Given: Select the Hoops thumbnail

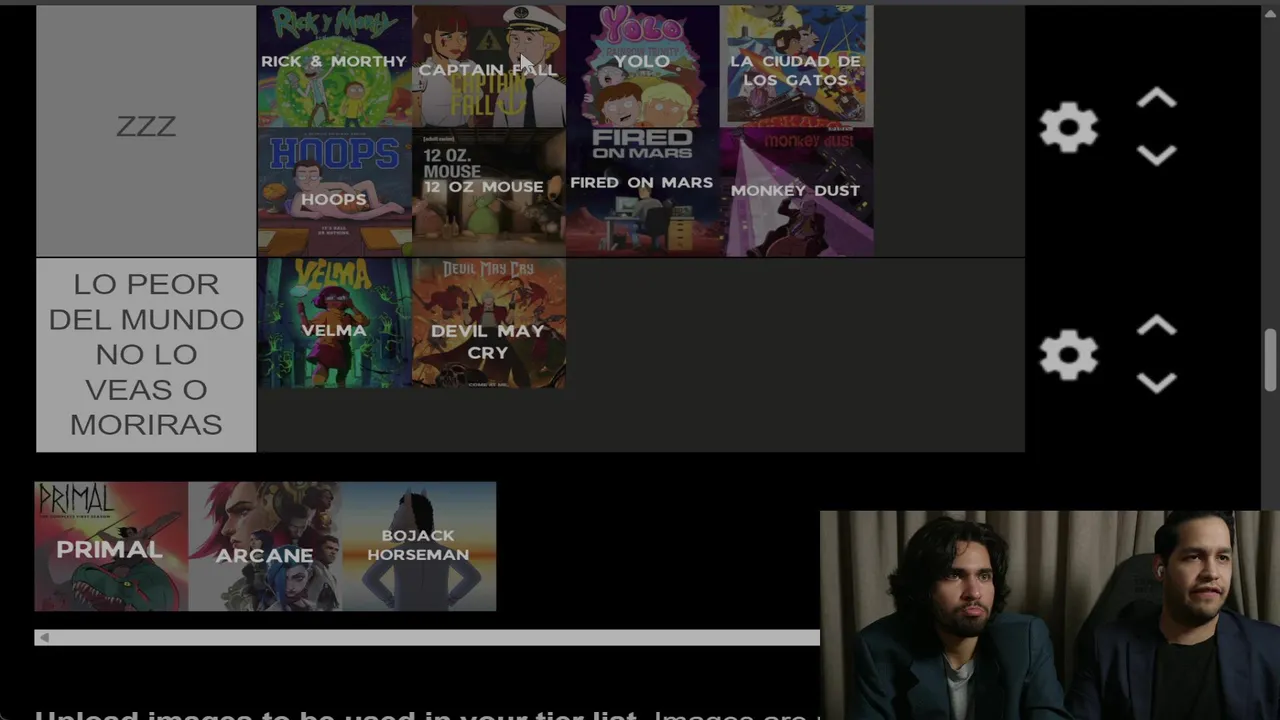Looking at the screenshot, I should (334, 192).
